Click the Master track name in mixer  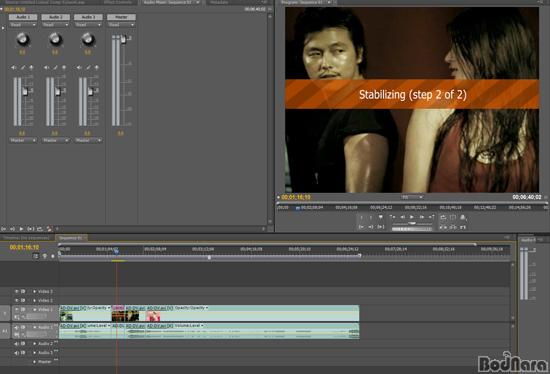121,17
